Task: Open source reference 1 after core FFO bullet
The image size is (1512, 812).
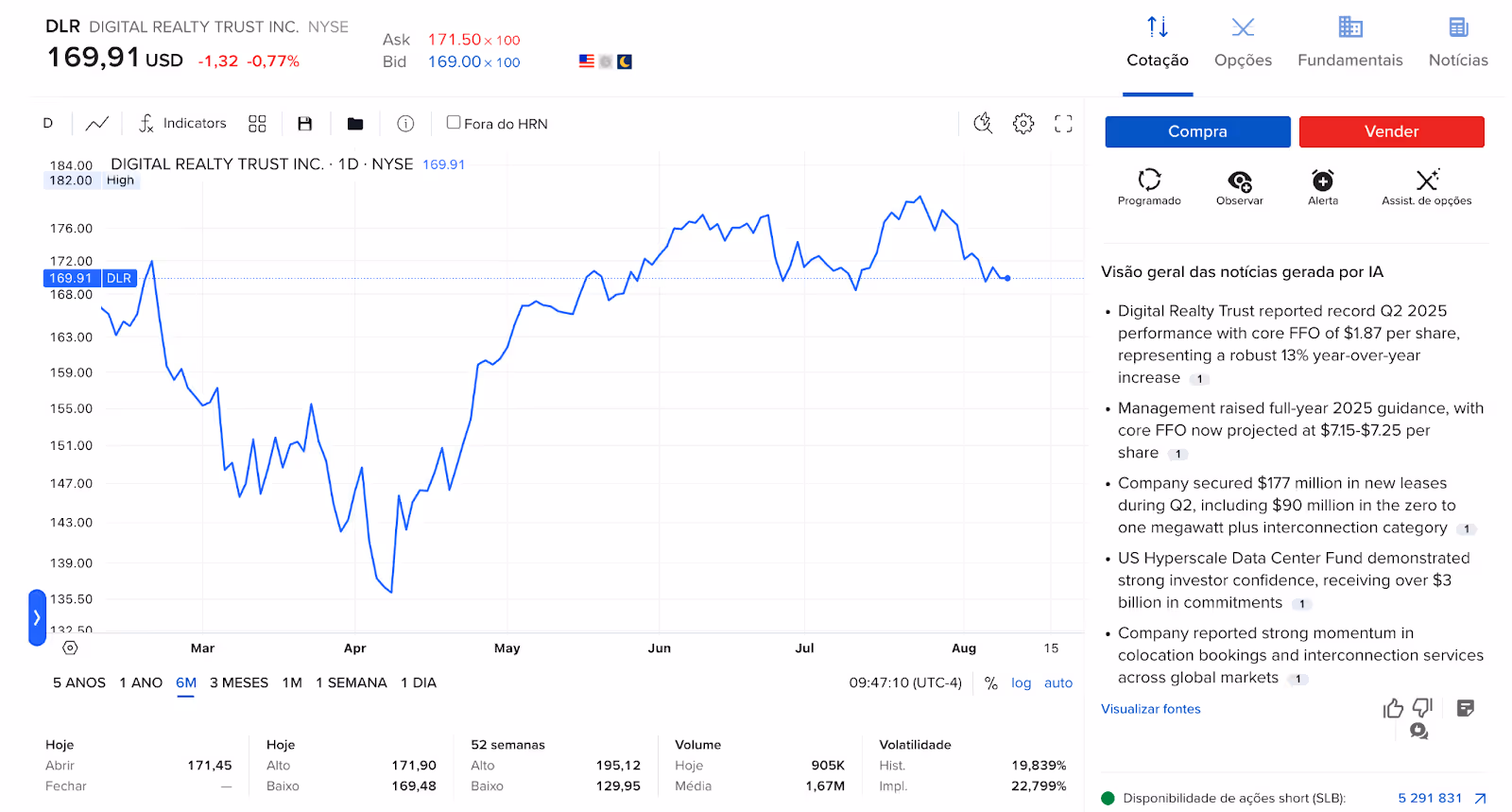Action: 1199,379
